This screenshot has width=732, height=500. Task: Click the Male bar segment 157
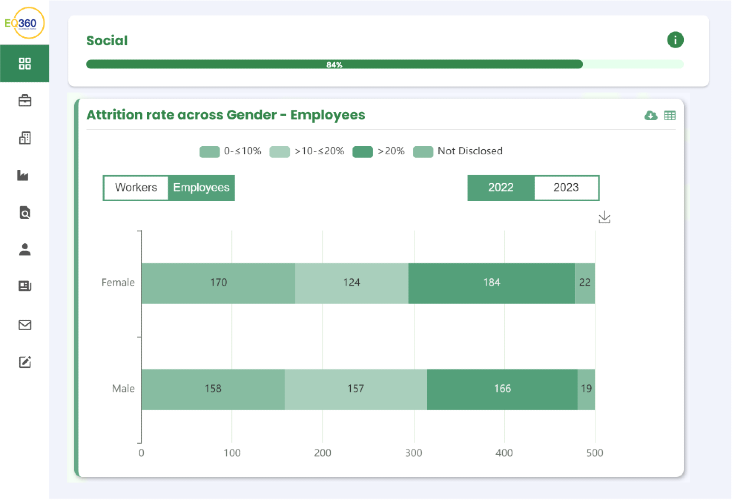[356, 389]
